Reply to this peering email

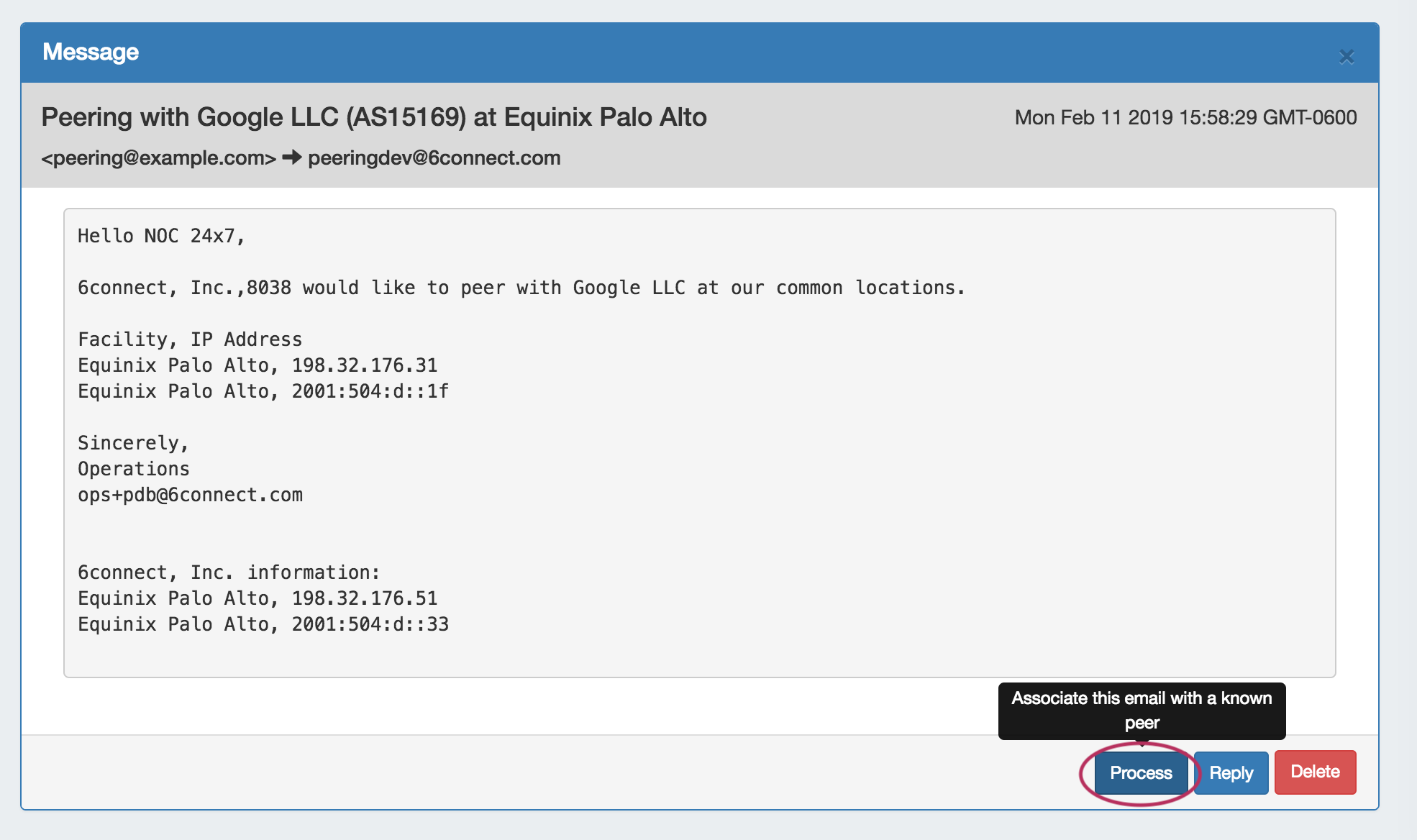1231,773
